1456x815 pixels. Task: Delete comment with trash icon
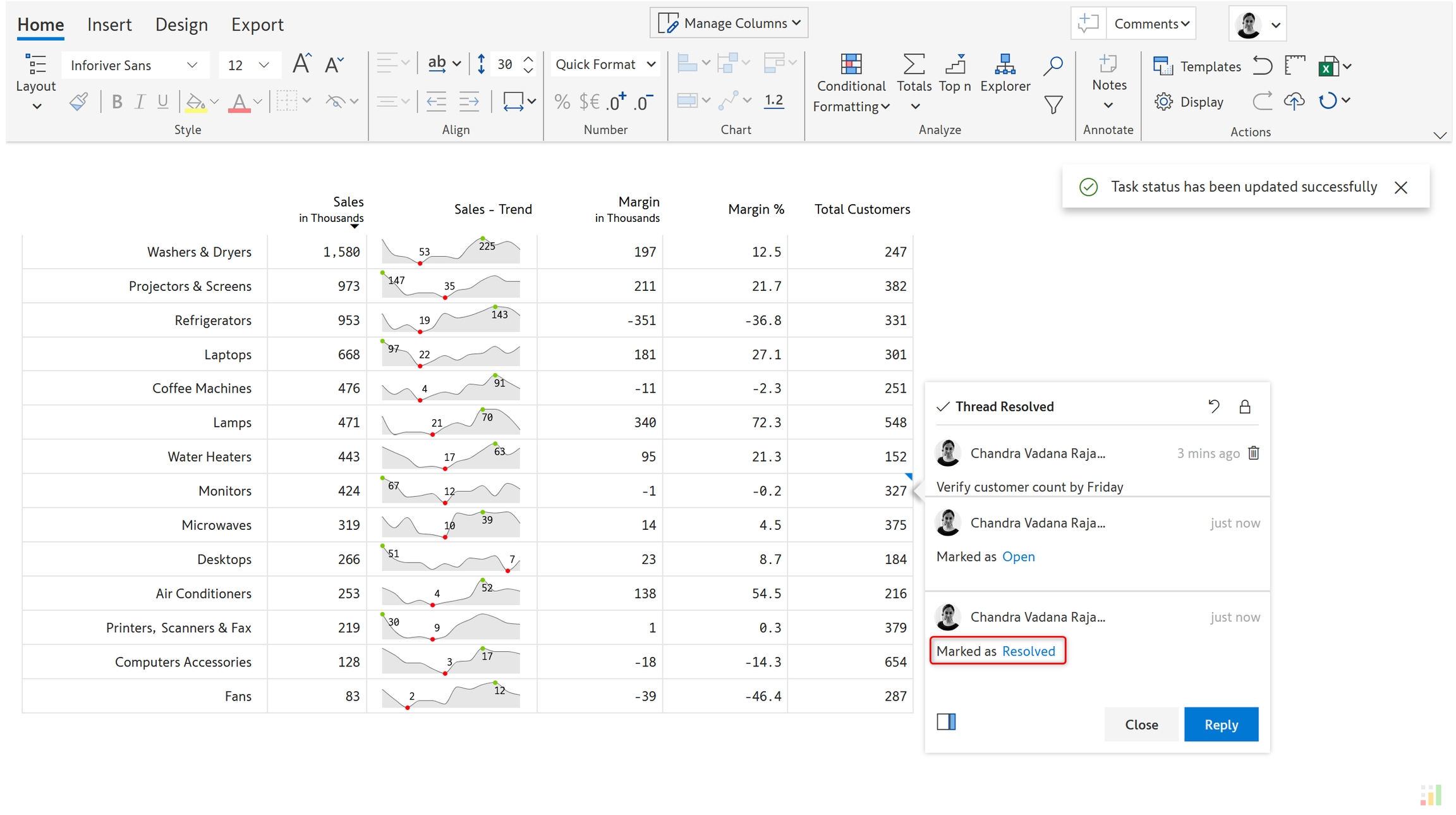[1254, 453]
